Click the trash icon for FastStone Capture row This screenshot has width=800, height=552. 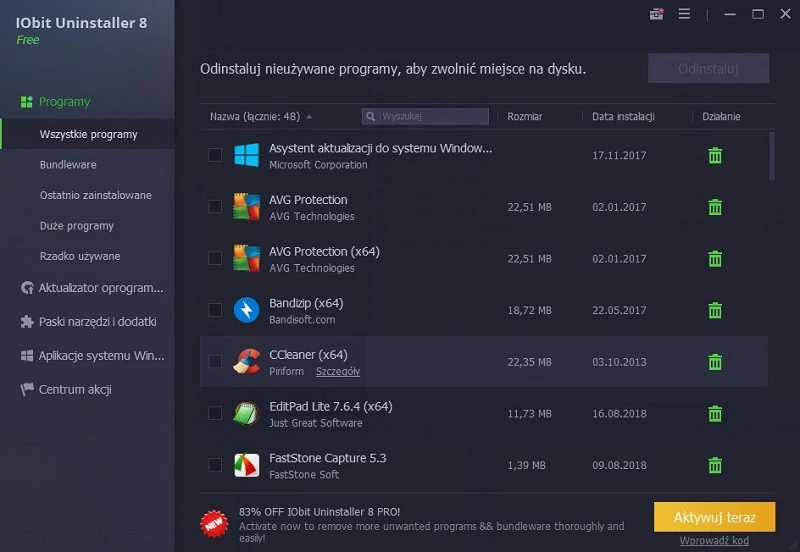click(715, 465)
